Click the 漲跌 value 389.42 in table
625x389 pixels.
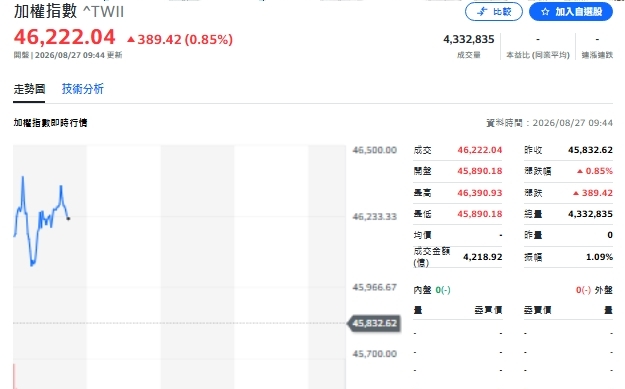[593, 193]
